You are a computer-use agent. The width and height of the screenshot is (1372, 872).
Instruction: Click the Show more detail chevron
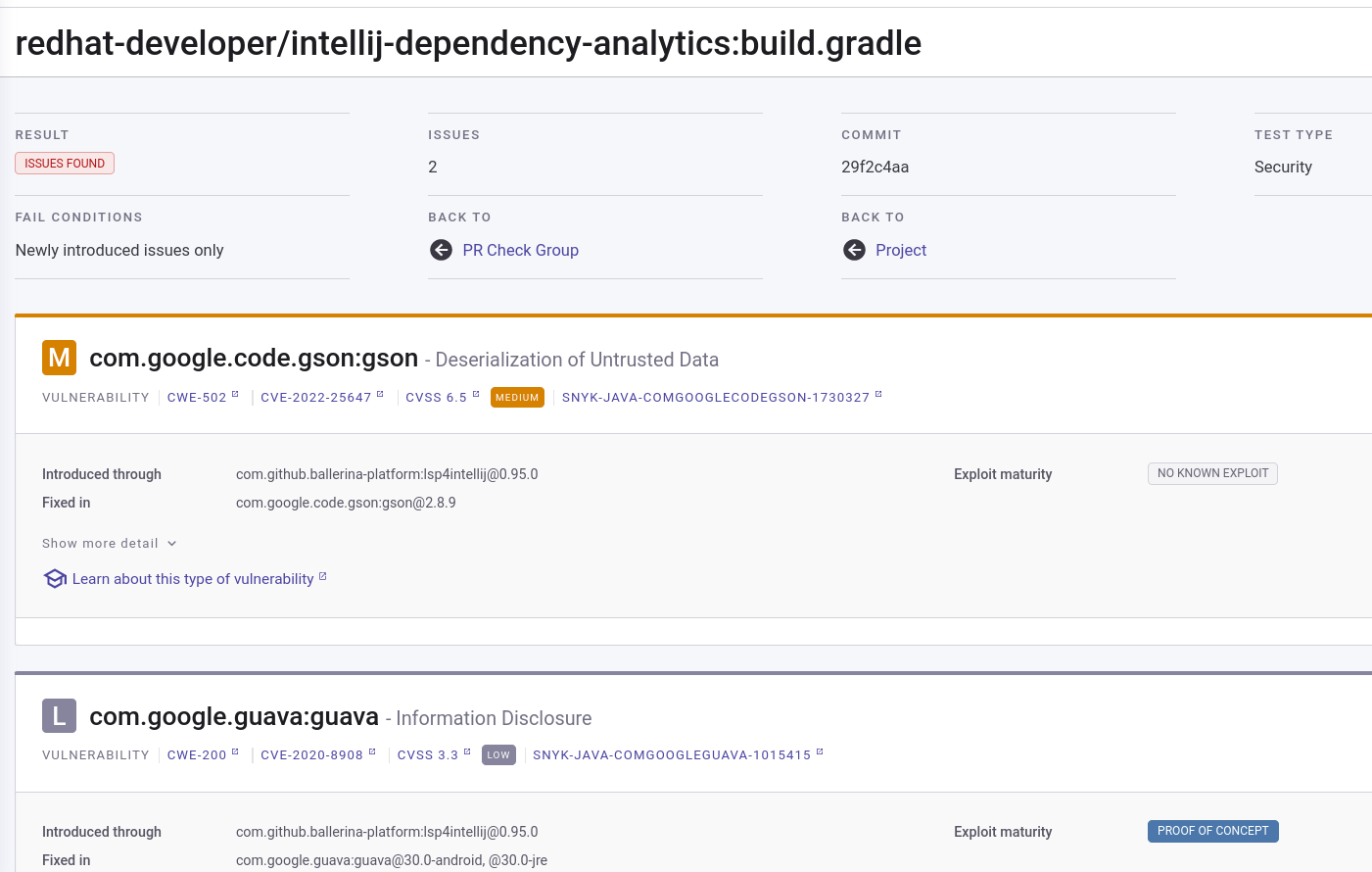pos(172,544)
